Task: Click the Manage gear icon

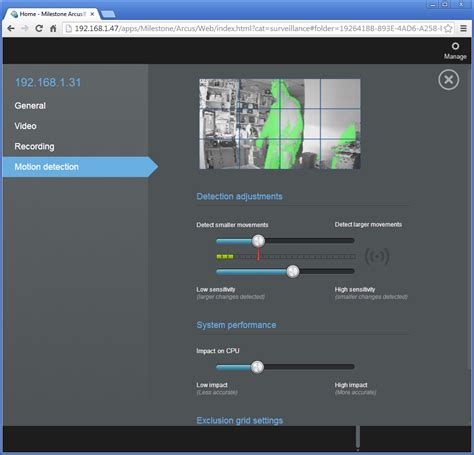Action: (x=455, y=46)
